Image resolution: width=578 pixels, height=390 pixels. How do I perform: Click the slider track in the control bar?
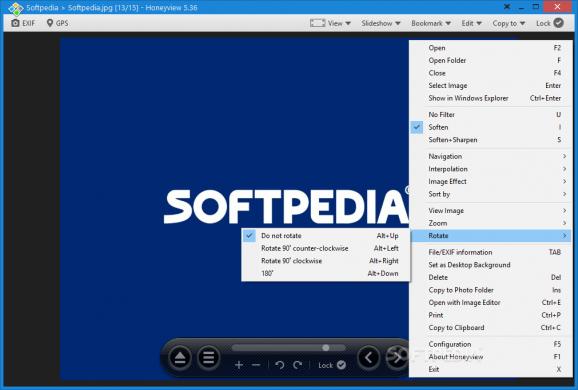tap(289, 348)
